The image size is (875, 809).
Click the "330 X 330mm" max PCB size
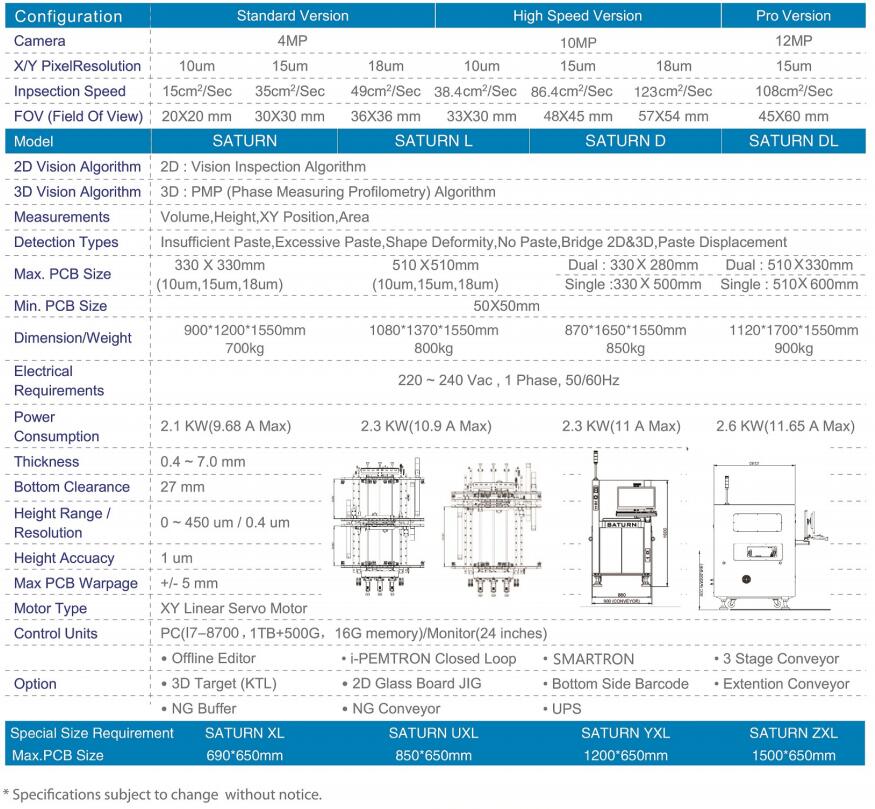pyautogui.click(x=219, y=265)
